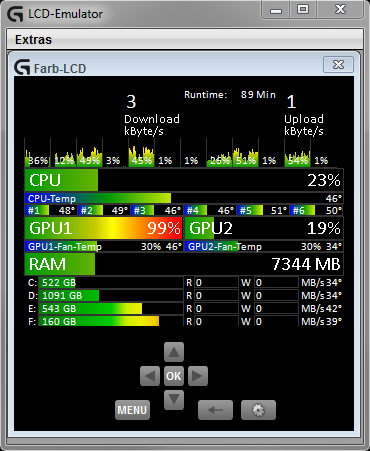Click the back arrow LCD button
The image size is (370, 451).
click(215, 410)
